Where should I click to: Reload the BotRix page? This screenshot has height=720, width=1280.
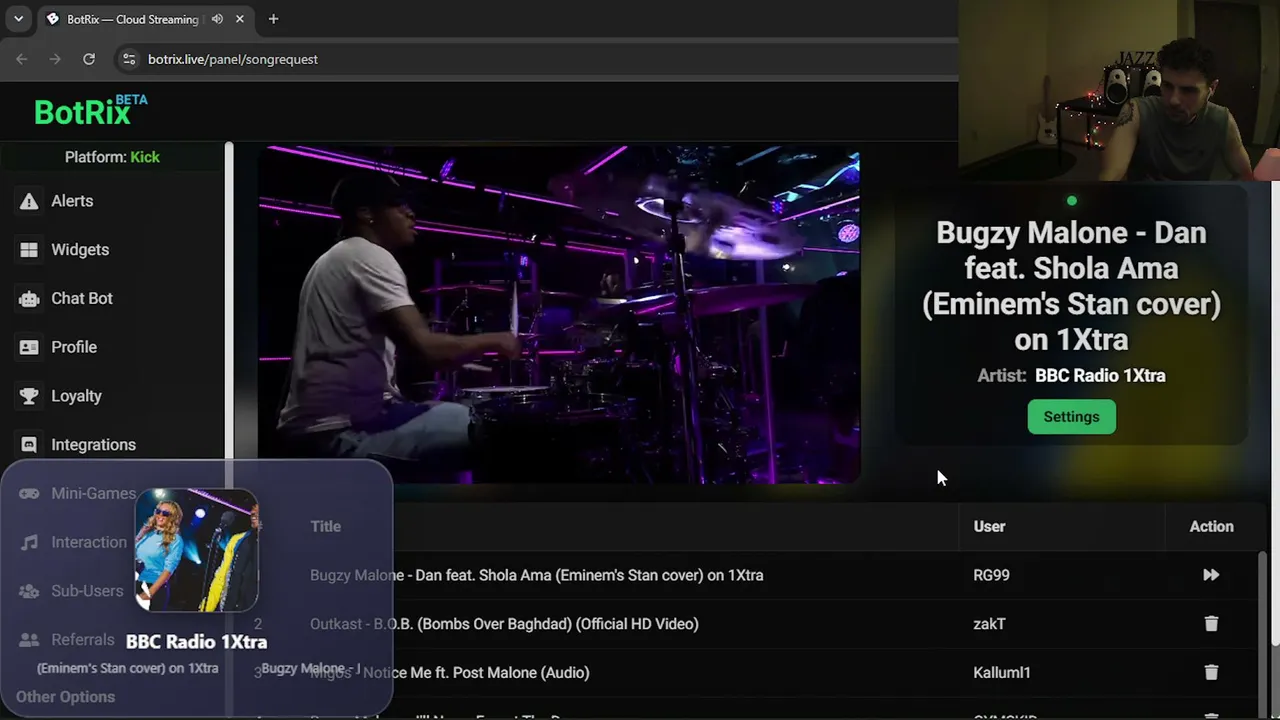(x=89, y=59)
